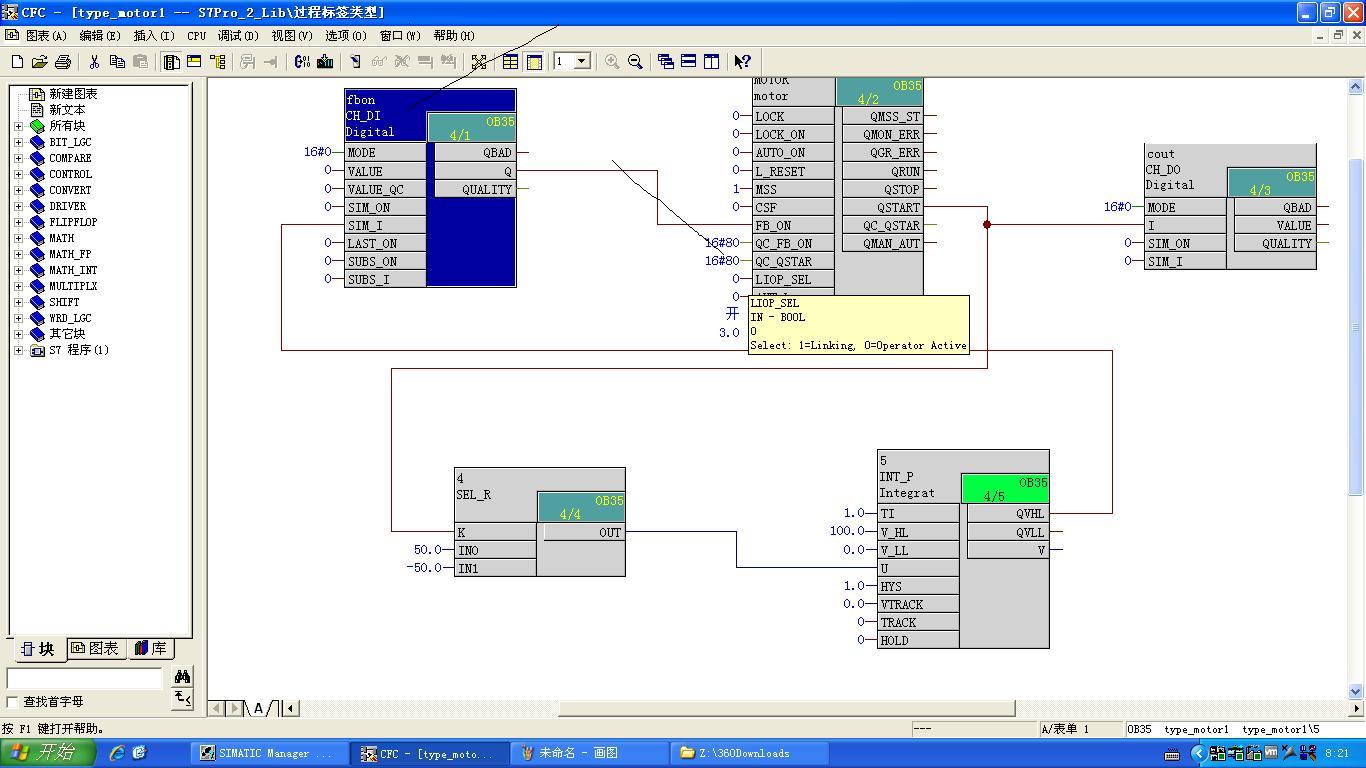Click the Print toolbar icon
This screenshot has height=768, width=1366.
63,62
